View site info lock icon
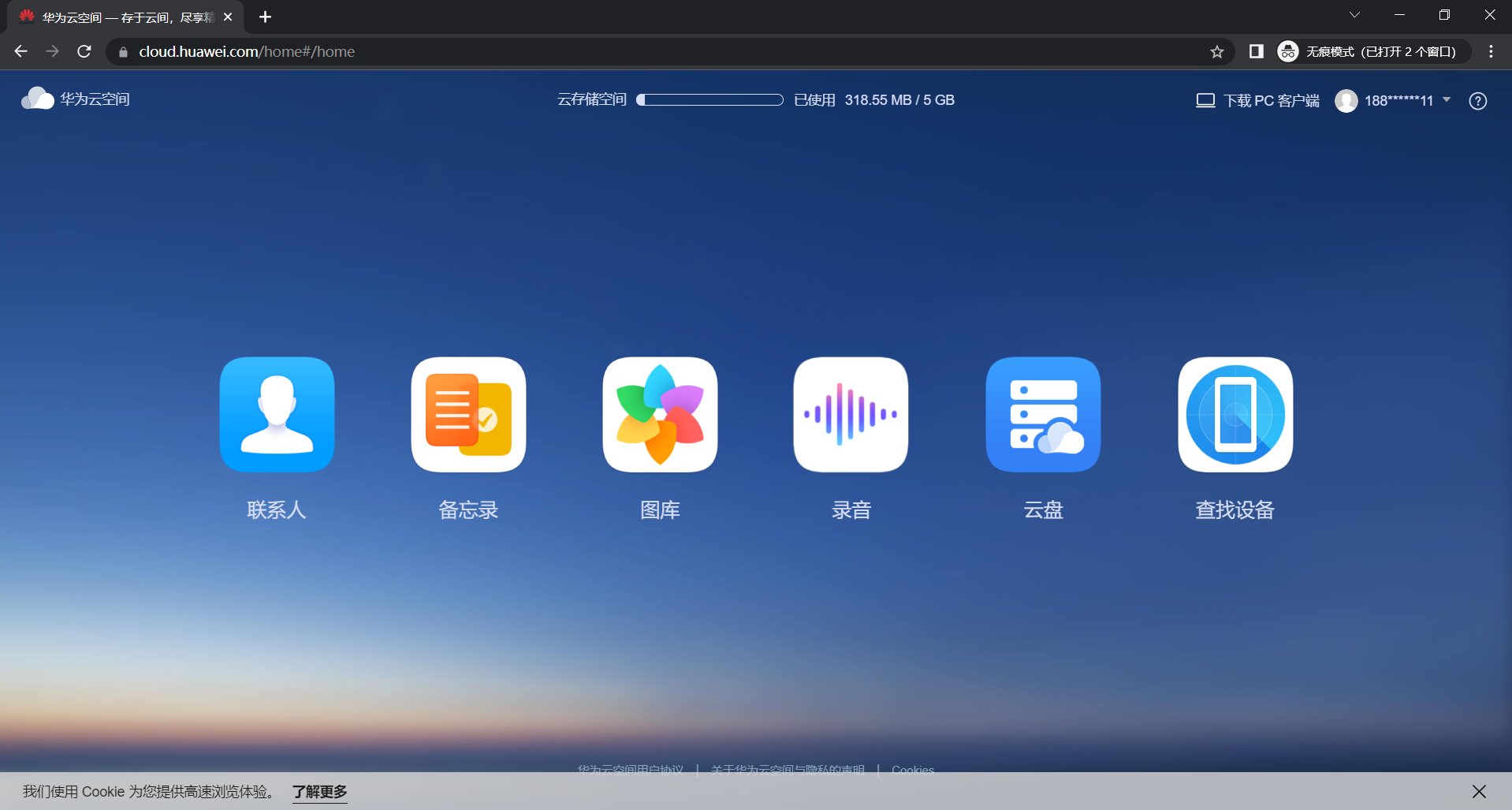The image size is (1512, 810). [123, 52]
